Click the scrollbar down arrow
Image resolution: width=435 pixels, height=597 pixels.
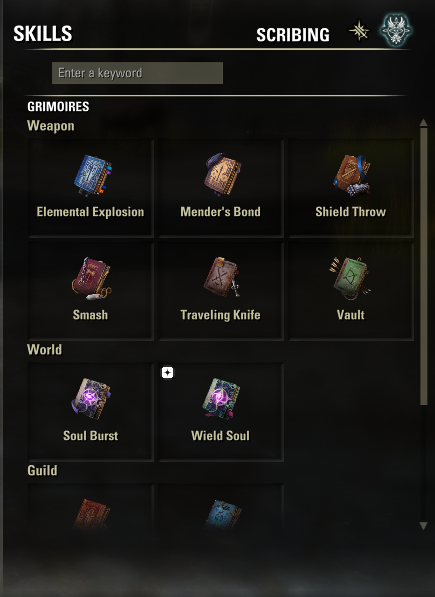pyautogui.click(x=423, y=526)
